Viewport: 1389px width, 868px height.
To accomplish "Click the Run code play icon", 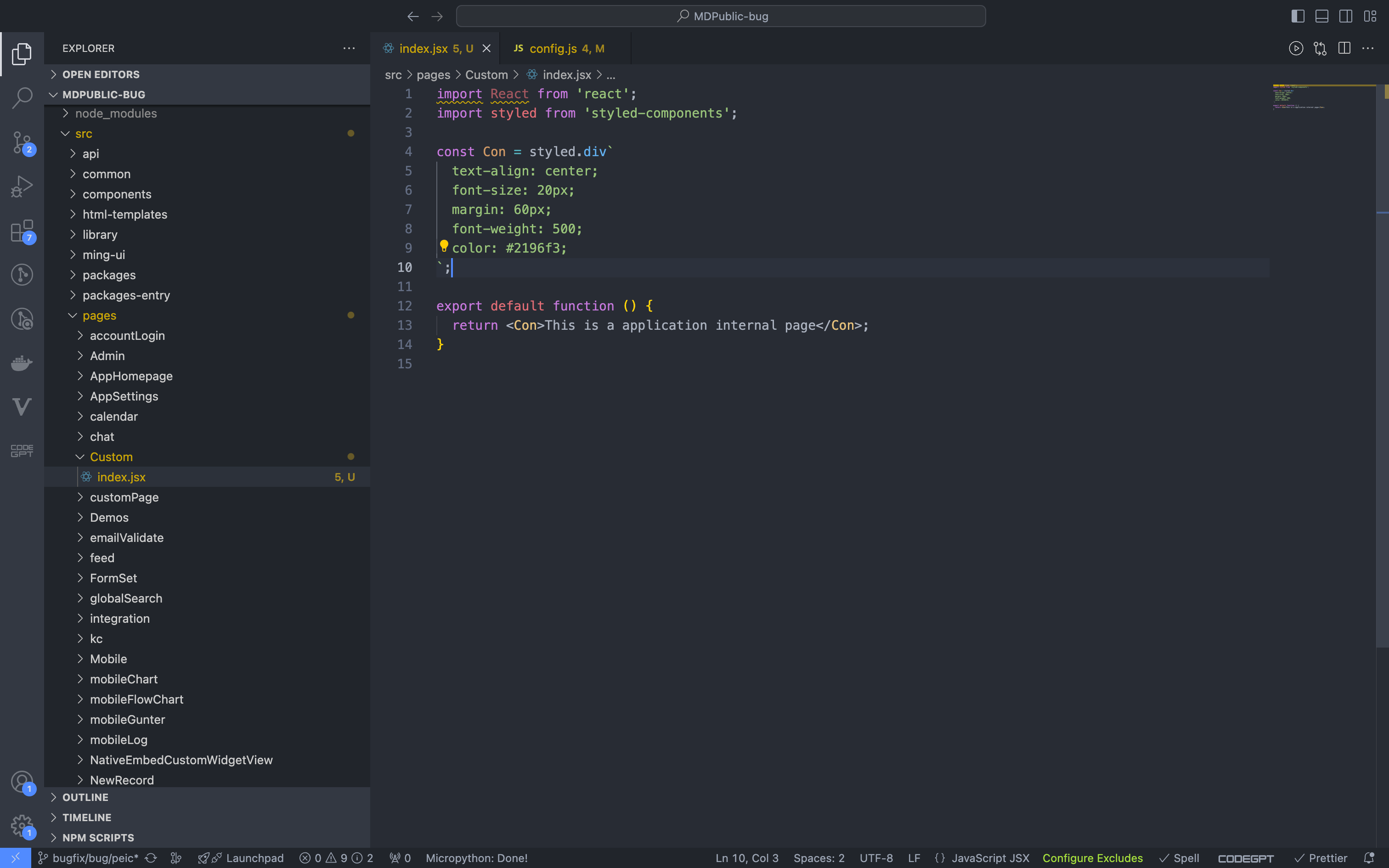I will (x=1295, y=48).
